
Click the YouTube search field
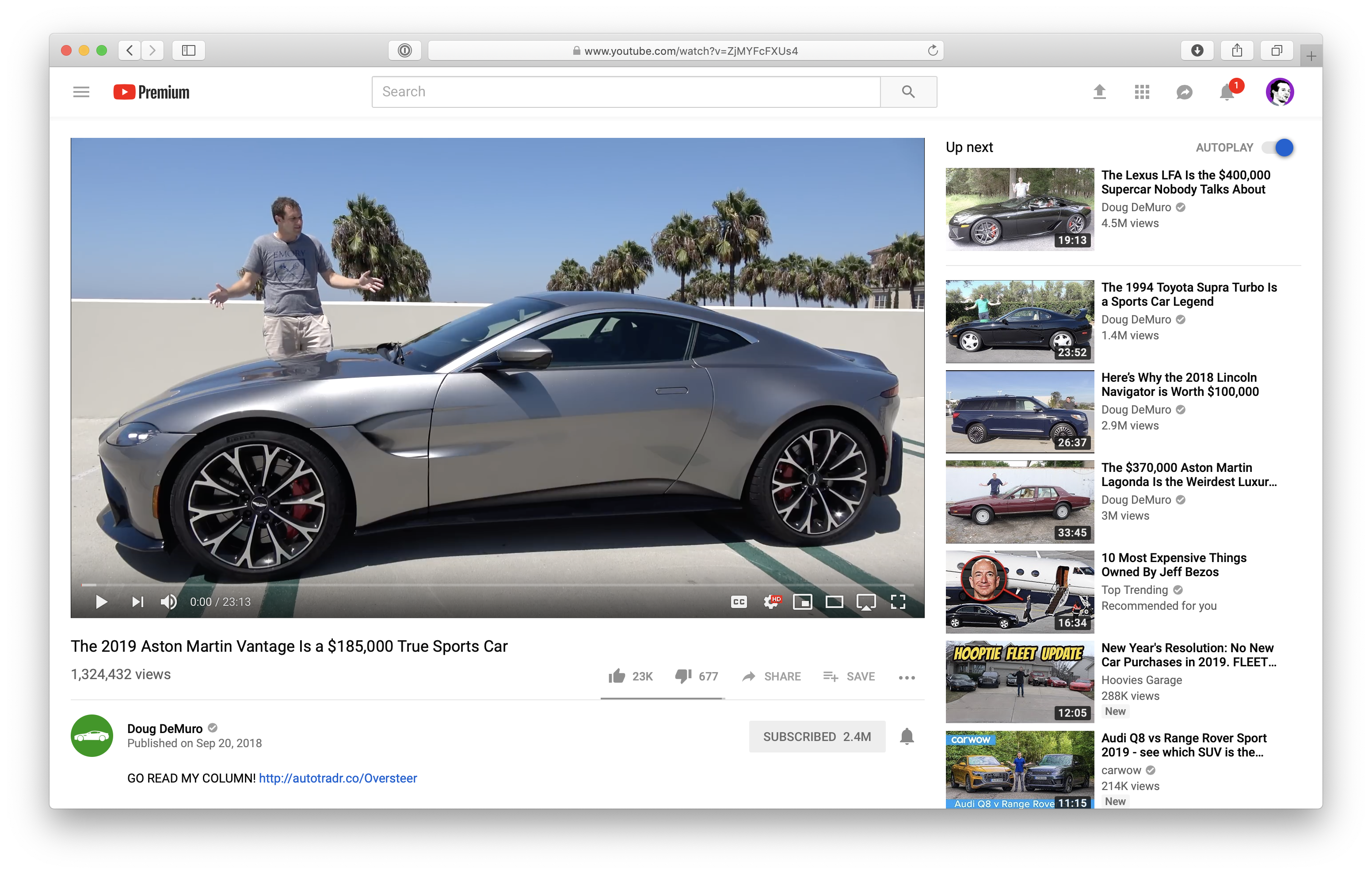pyautogui.click(x=625, y=92)
